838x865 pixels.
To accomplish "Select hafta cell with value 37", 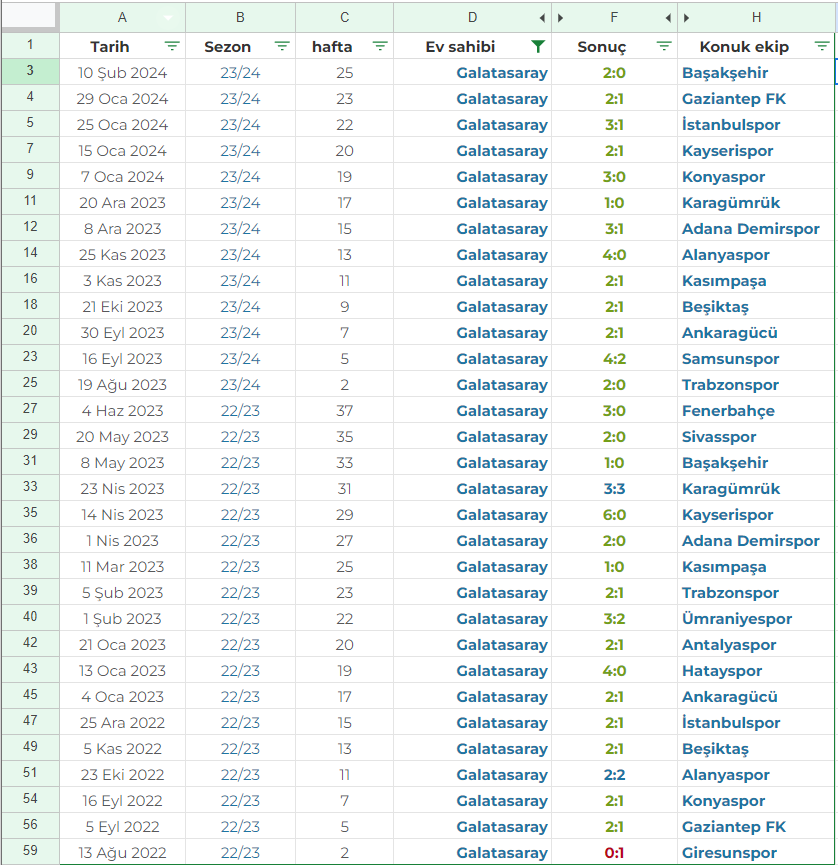I will coord(344,410).
